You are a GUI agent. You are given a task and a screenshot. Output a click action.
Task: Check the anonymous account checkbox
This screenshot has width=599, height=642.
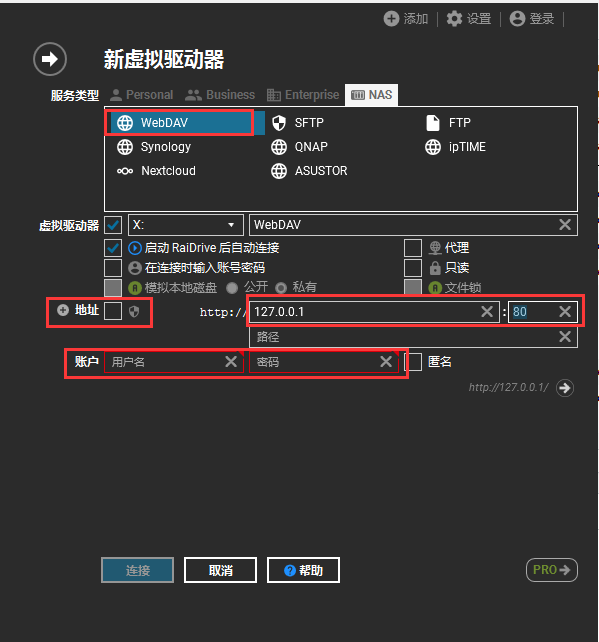pos(413,362)
